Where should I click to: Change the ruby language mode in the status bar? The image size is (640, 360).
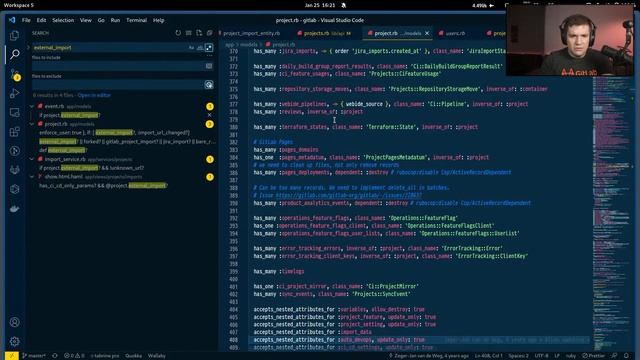571,356
